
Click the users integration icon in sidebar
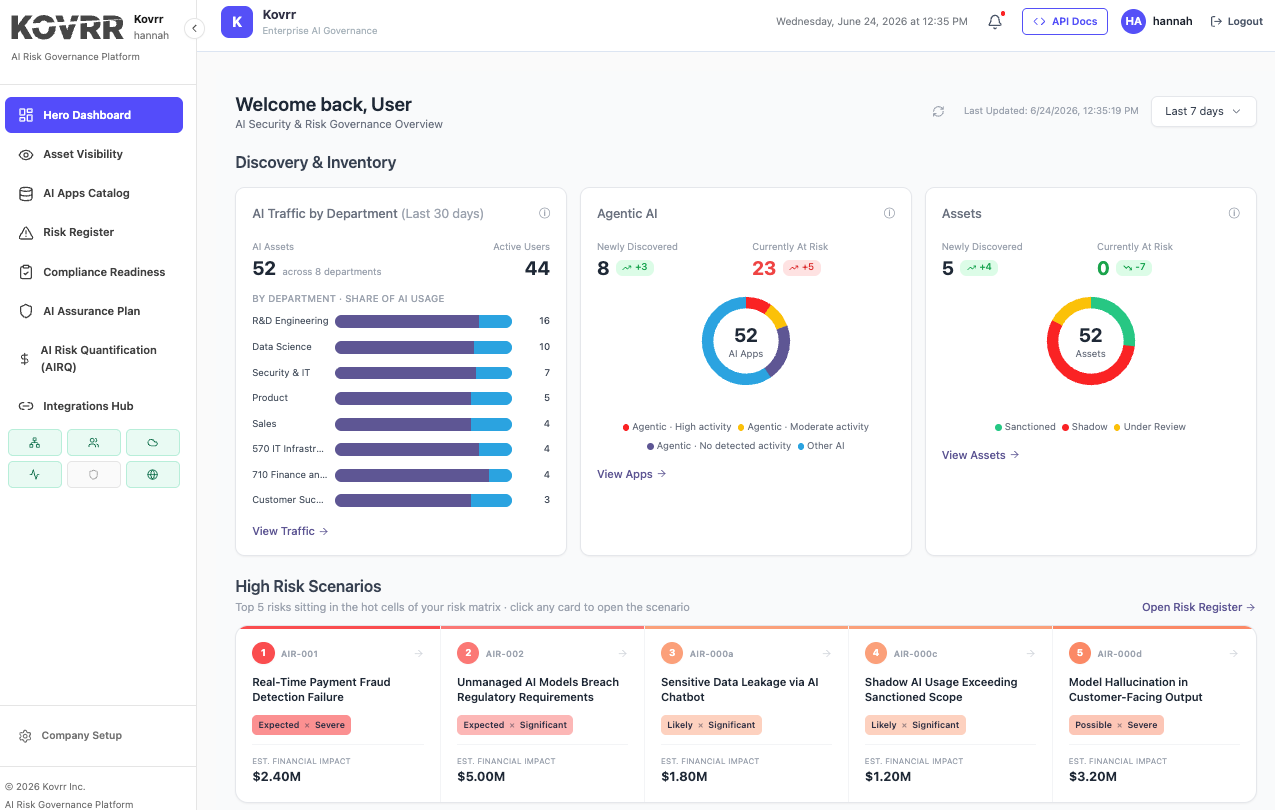(x=94, y=442)
